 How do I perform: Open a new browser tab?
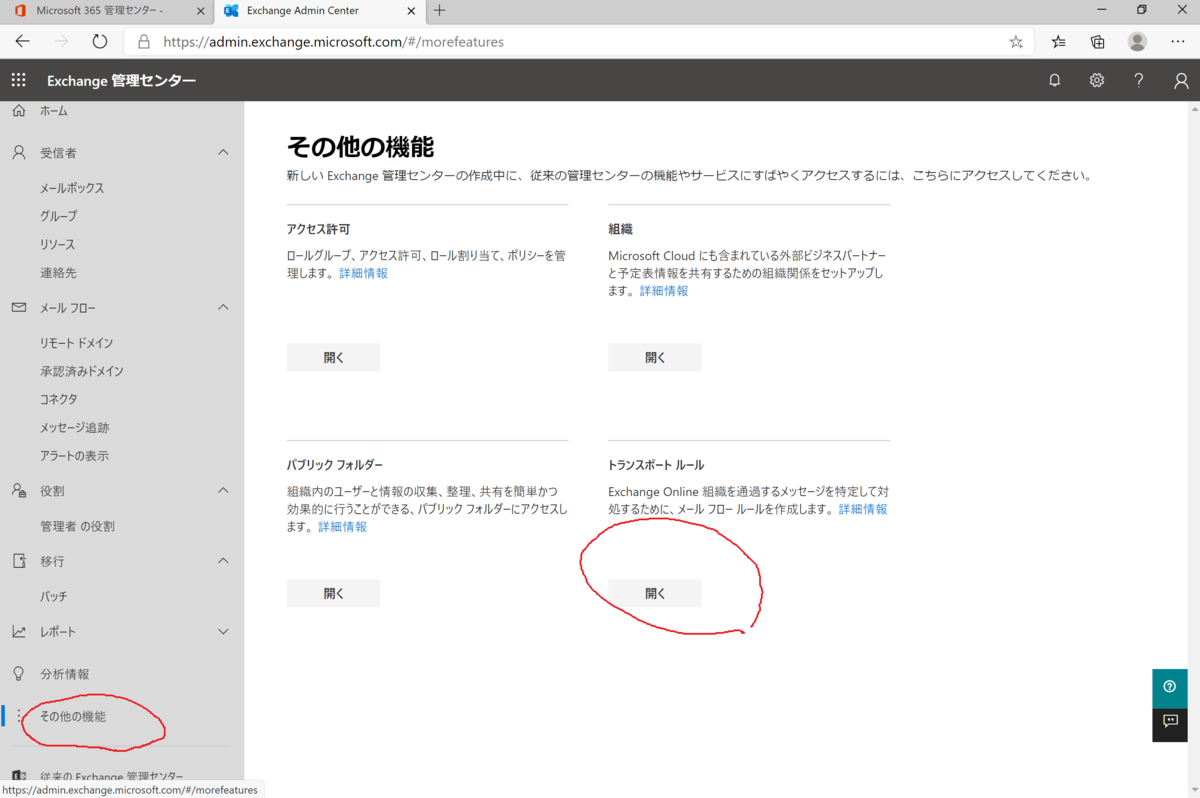tap(439, 11)
